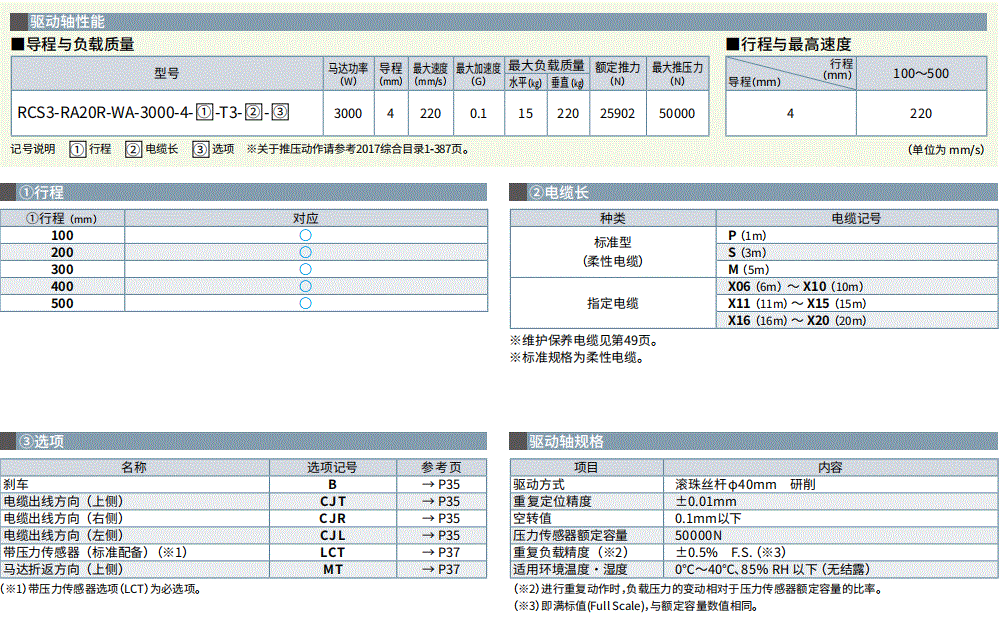Image resolution: width=1001 pixels, height=620 pixels.
Task: Select the option code 'CJT'
Action: tap(333, 502)
